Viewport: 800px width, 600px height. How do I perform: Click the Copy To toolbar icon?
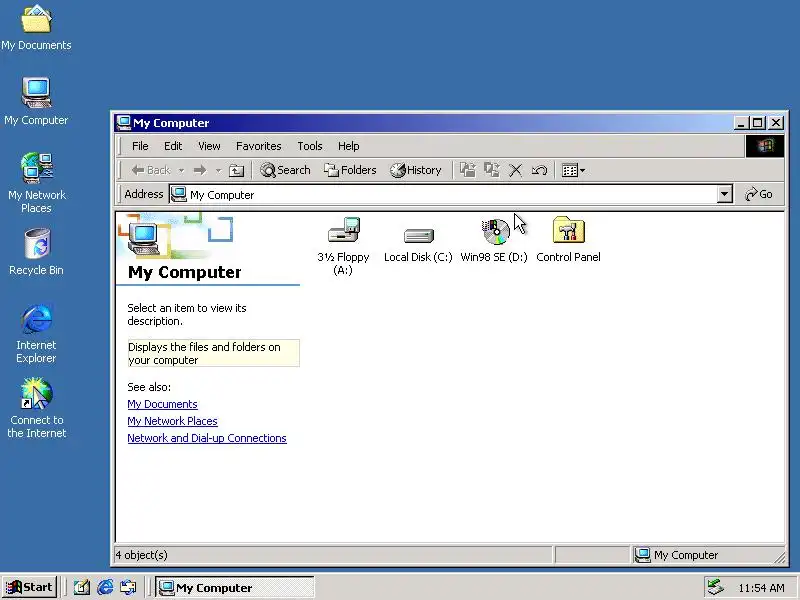coord(492,170)
